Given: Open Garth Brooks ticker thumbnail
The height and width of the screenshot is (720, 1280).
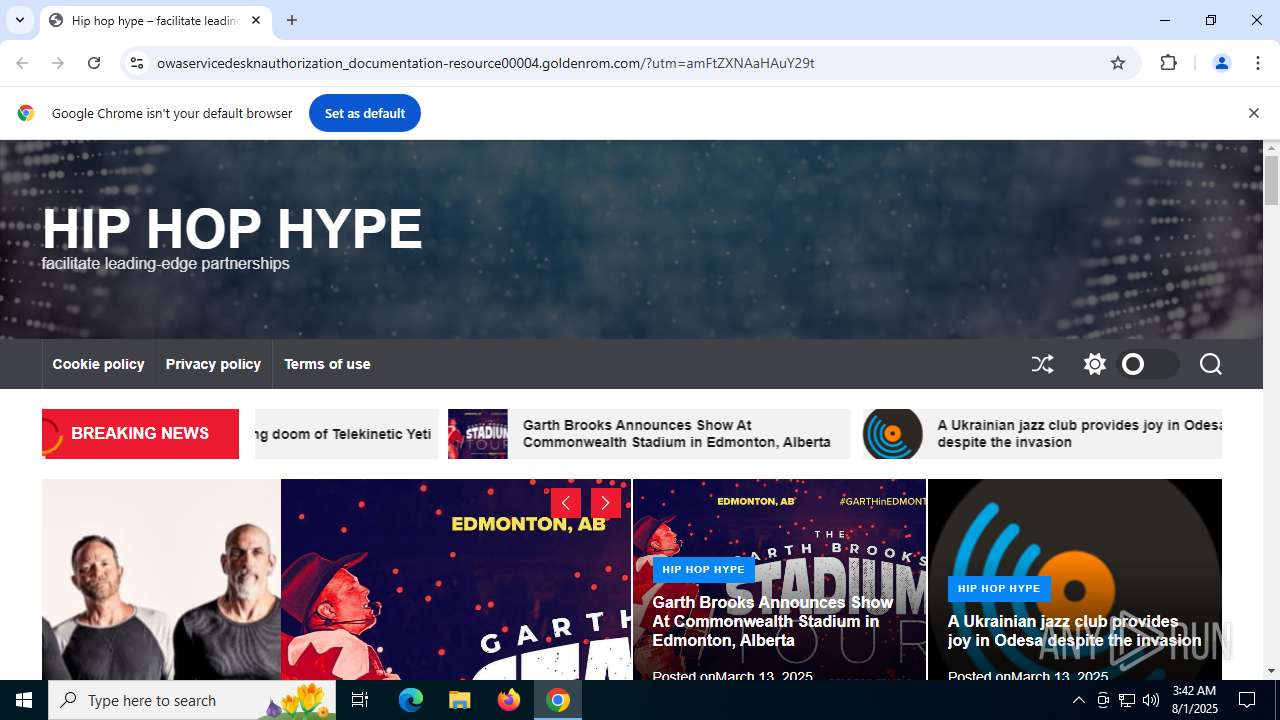Looking at the screenshot, I should click(478, 434).
